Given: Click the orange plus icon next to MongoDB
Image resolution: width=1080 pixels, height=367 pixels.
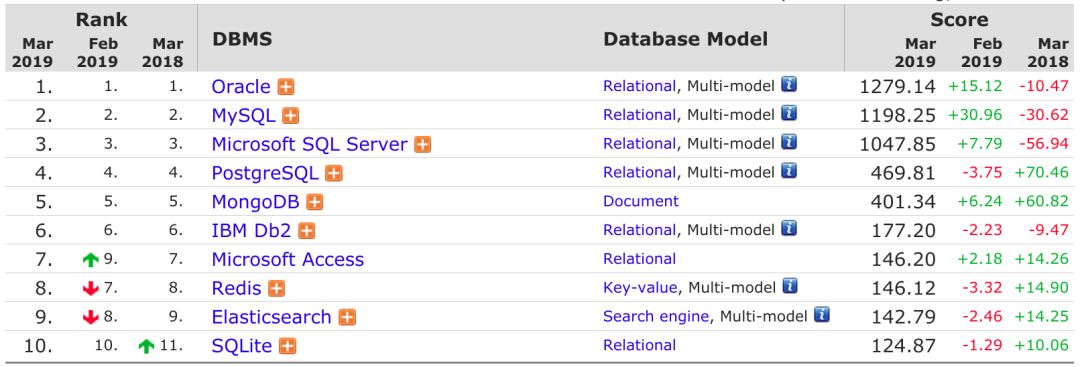Looking at the screenshot, I should pos(315,202).
